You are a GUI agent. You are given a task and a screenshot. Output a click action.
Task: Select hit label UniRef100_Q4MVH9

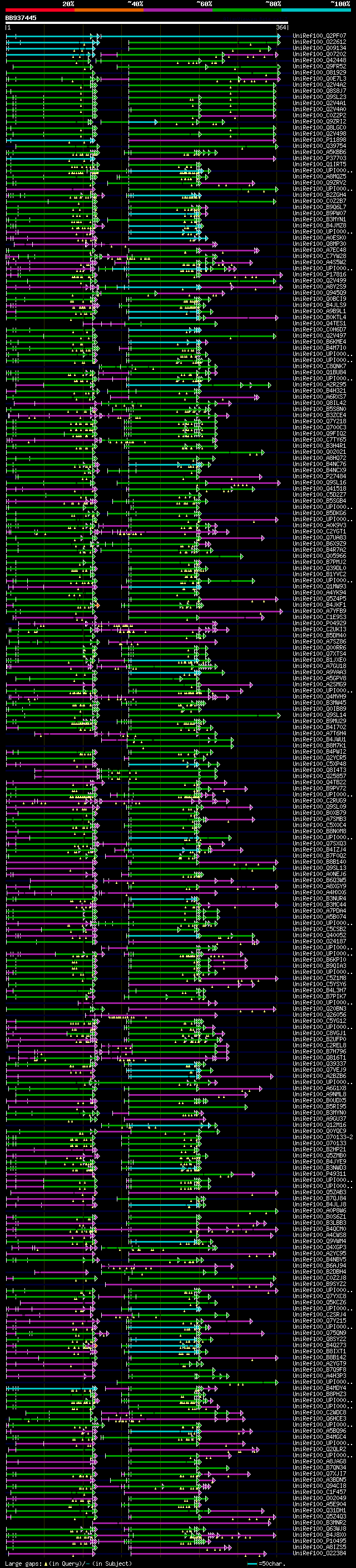pos(319,696)
